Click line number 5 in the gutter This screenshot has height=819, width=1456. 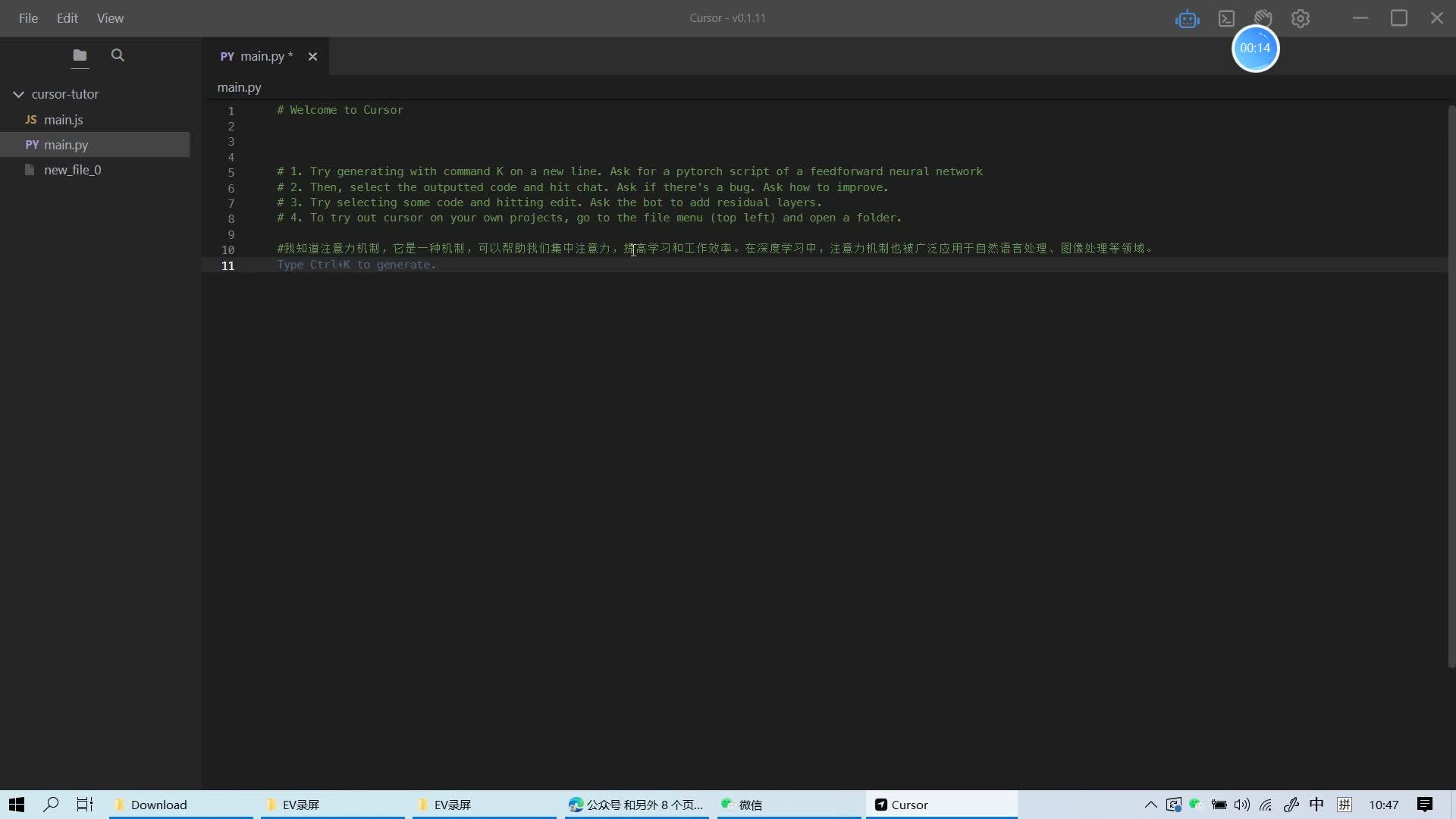231,172
